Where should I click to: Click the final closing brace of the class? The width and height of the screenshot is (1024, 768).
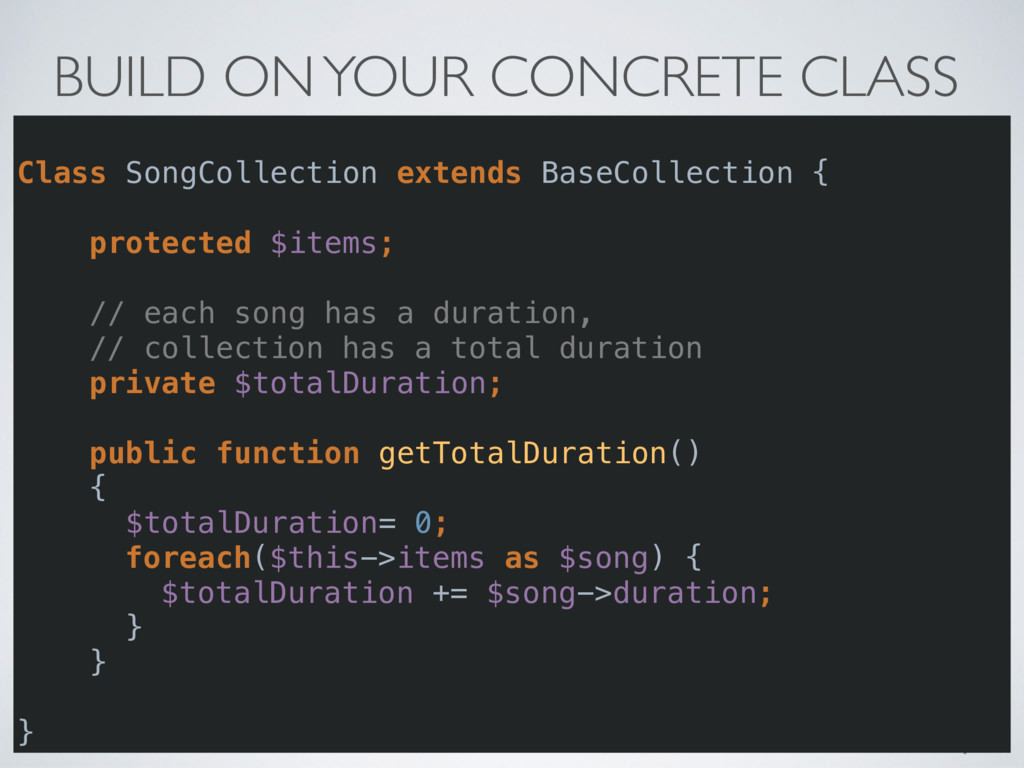25,732
